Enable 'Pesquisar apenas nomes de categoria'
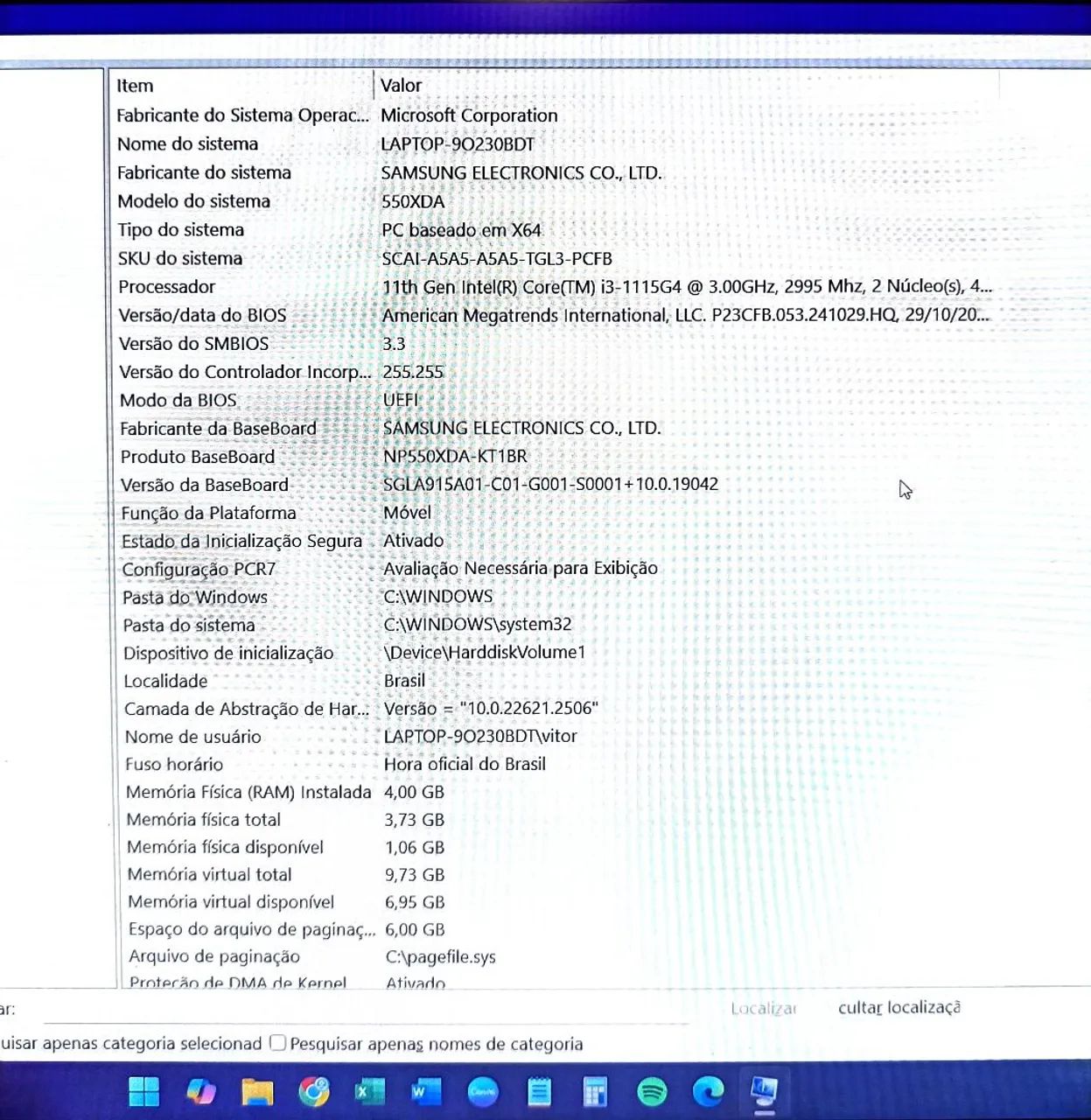Image resolution: width=1091 pixels, height=1120 pixels. click(277, 1043)
